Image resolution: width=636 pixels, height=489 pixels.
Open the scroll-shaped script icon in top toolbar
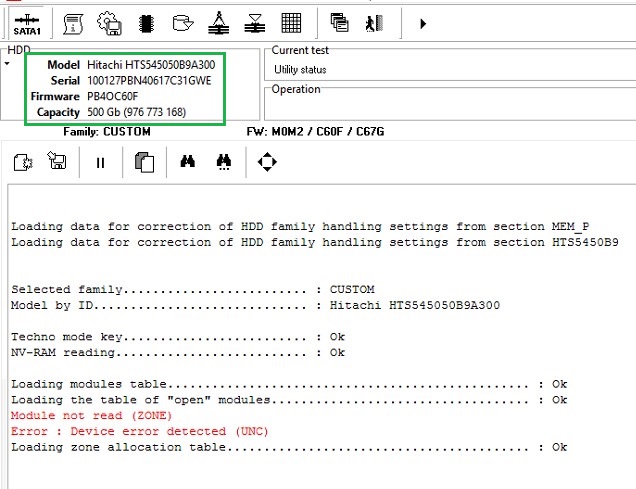pos(74,22)
